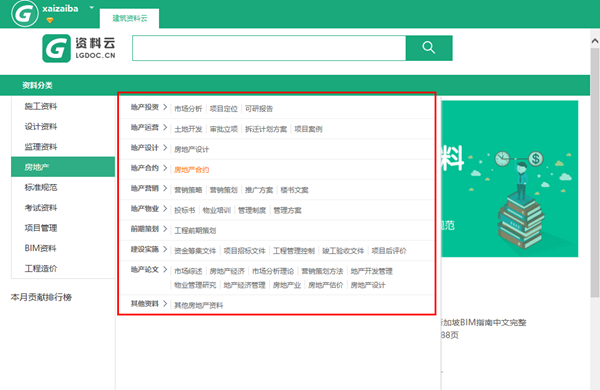This screenshot has height=390, width=600.
Task: Open the 地产开发管理 link
Action: pos(372,271)
